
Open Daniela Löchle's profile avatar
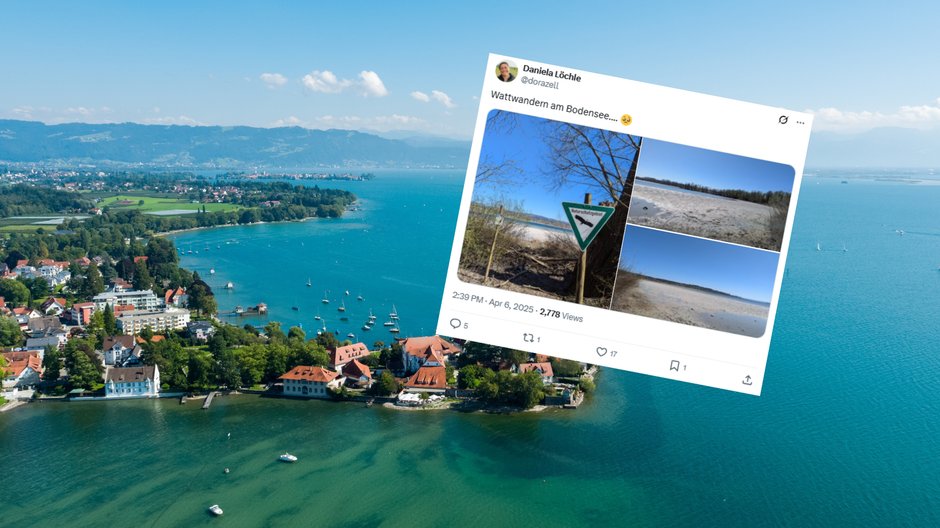tap(507, 71)
